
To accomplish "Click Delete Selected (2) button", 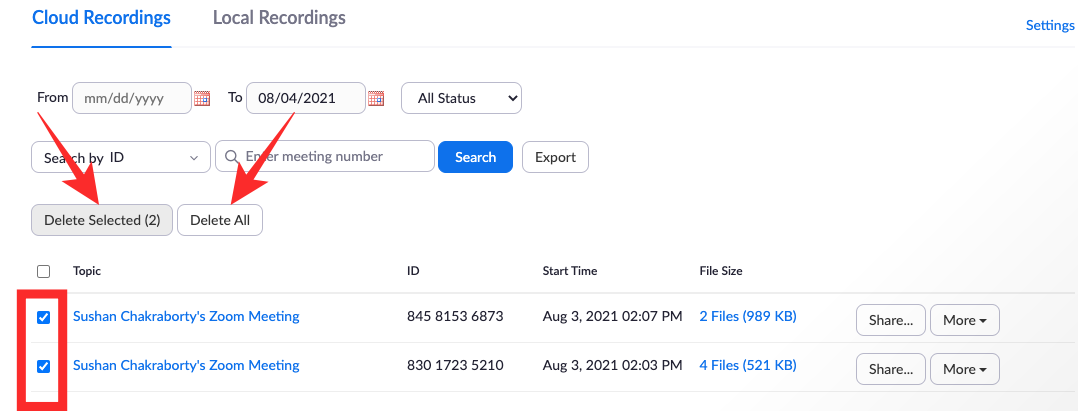I will (x=102, y=220).
